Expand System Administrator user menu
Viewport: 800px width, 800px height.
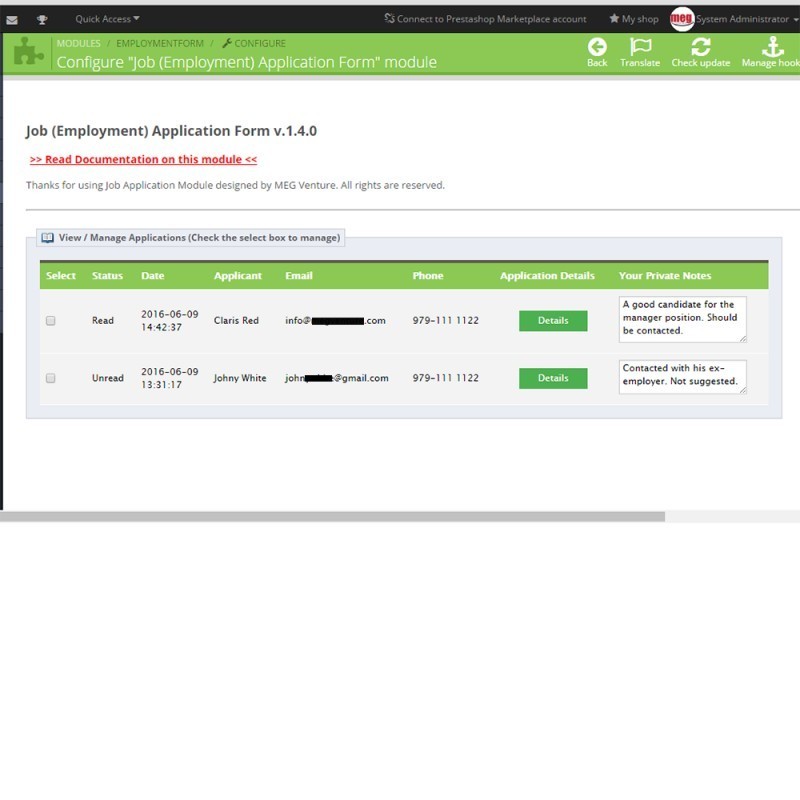[x=747, y=19]
